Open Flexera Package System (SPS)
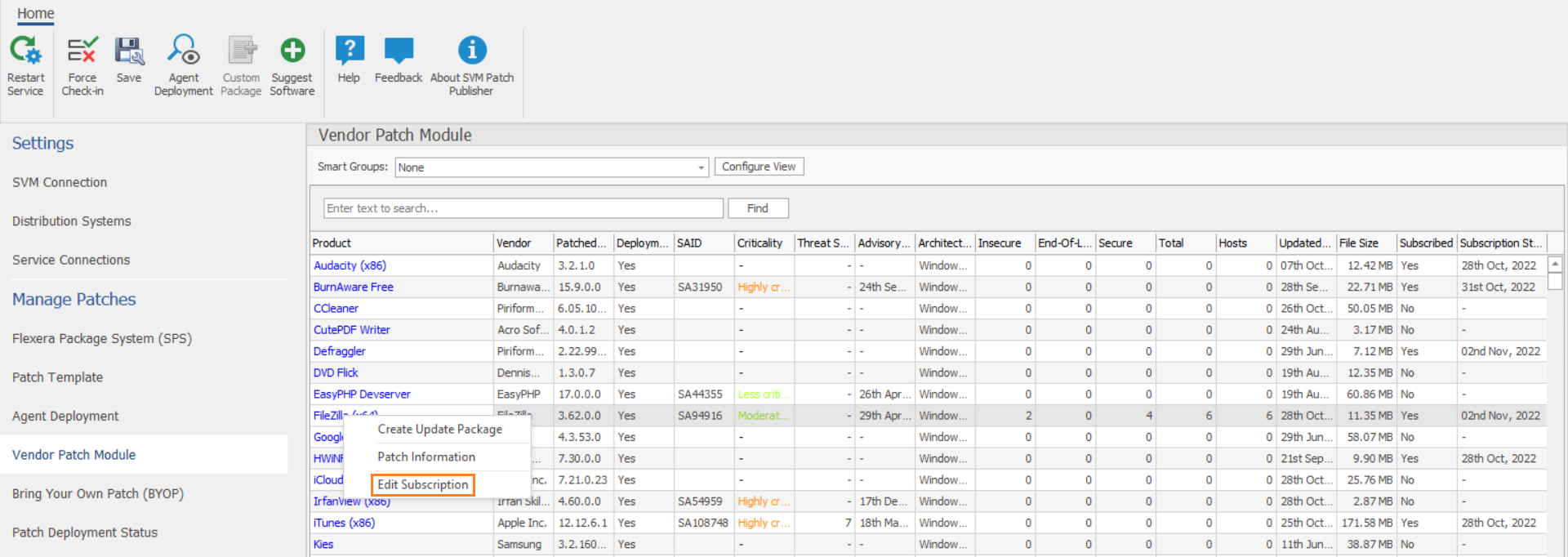Screen dimensions: 1568x557 (x=102, y=338)
